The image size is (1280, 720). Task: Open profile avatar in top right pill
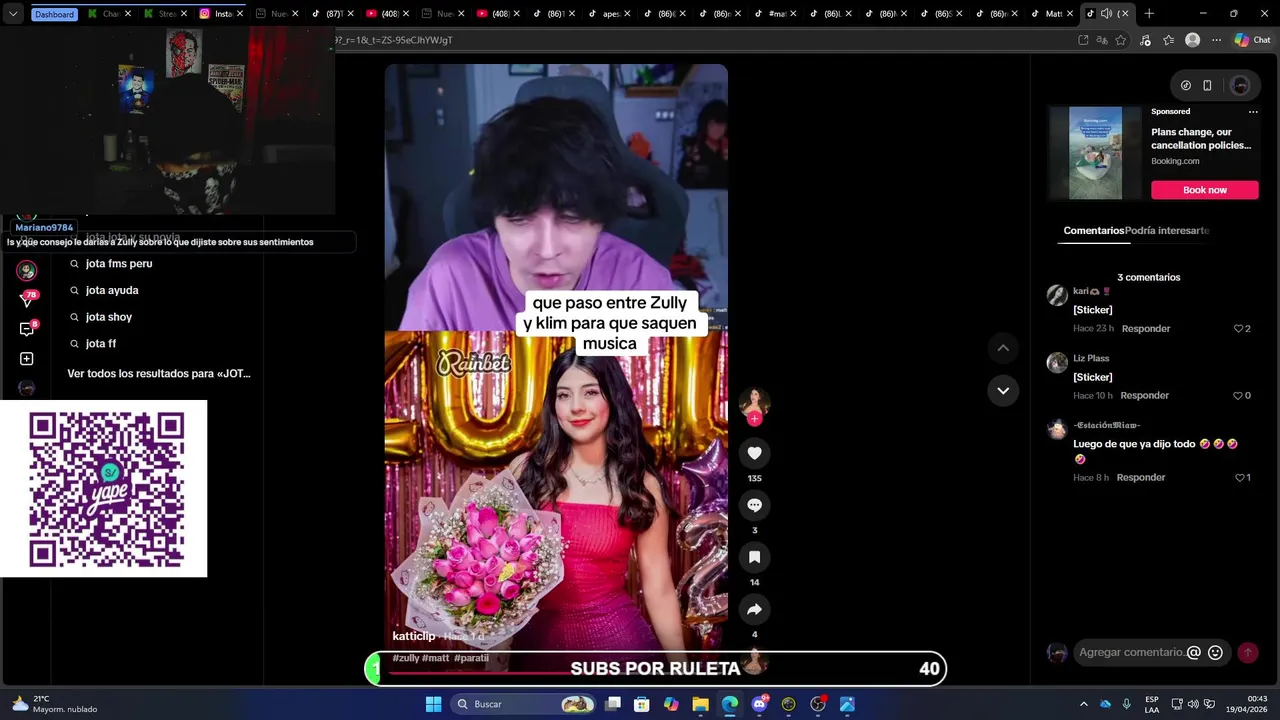coord(1240,85)
